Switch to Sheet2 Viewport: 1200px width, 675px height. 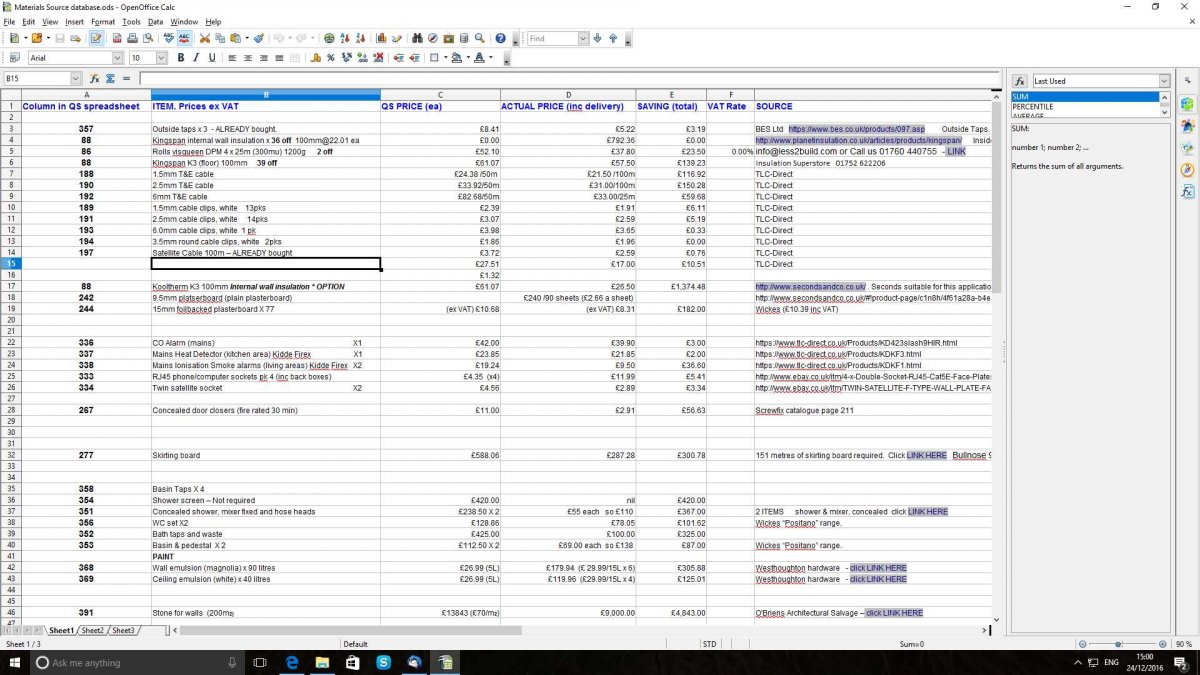pos(92,630)
